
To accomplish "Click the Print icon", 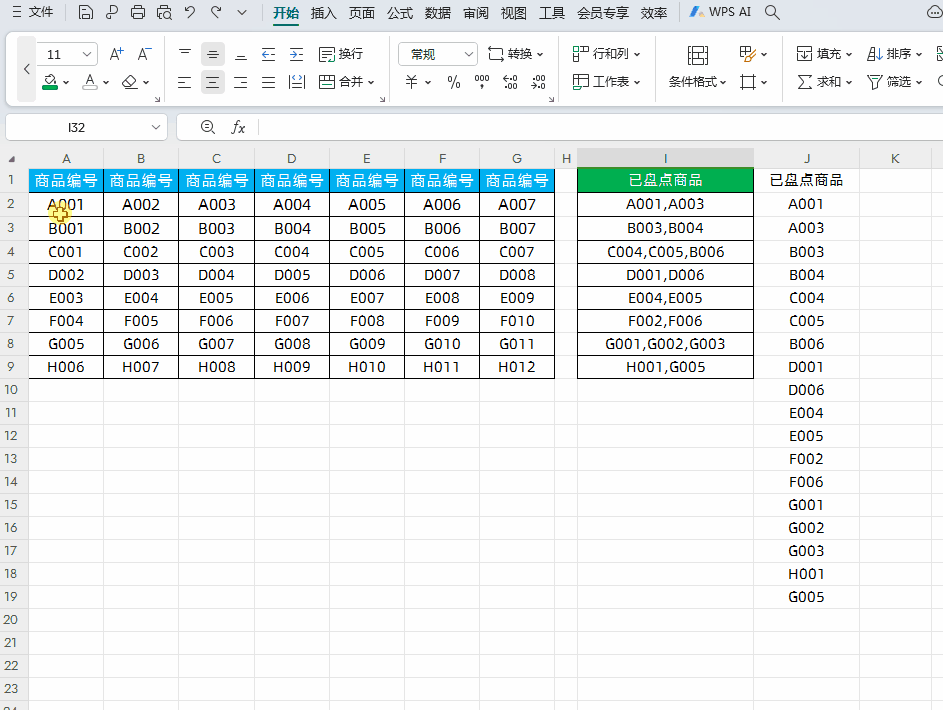I will 138,13.
